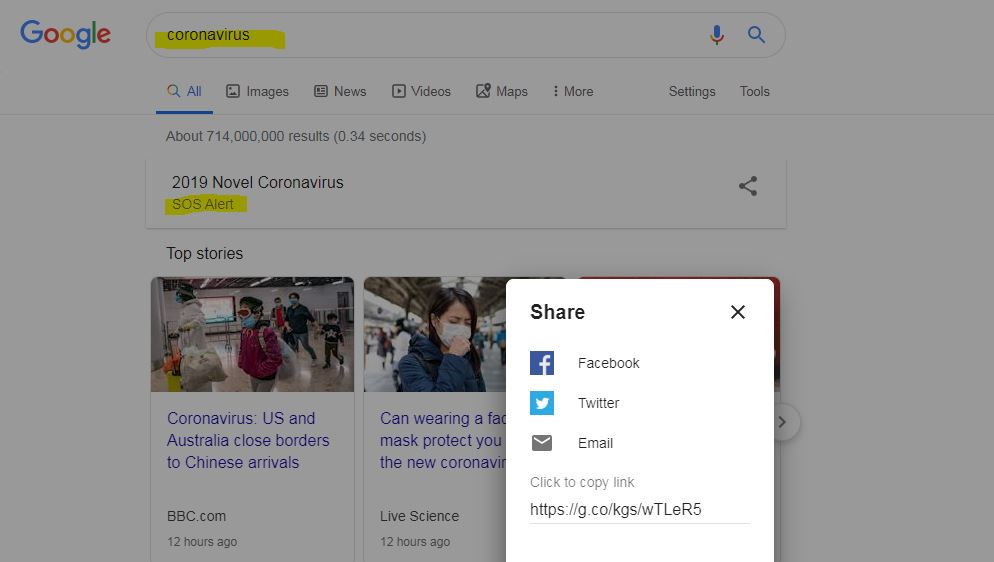Close the Share dialog
Viewport: 994px width, 562px height.
738,312
